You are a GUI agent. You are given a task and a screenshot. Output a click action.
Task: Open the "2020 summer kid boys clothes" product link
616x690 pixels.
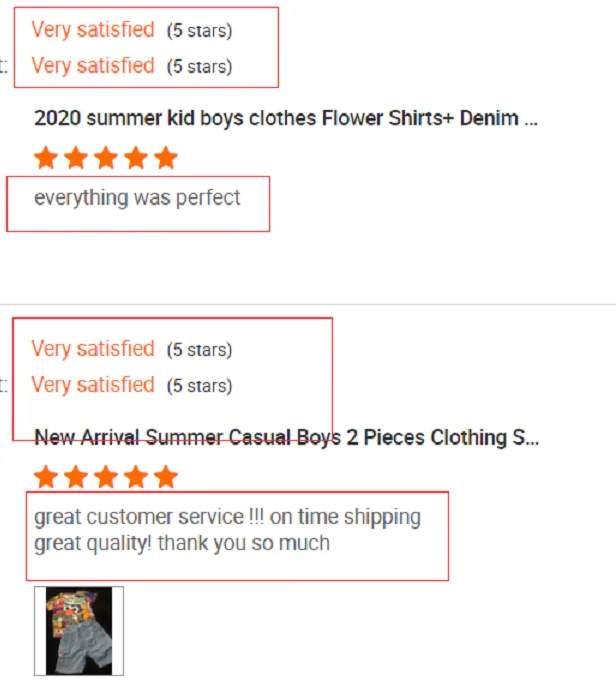coord(286,119)
